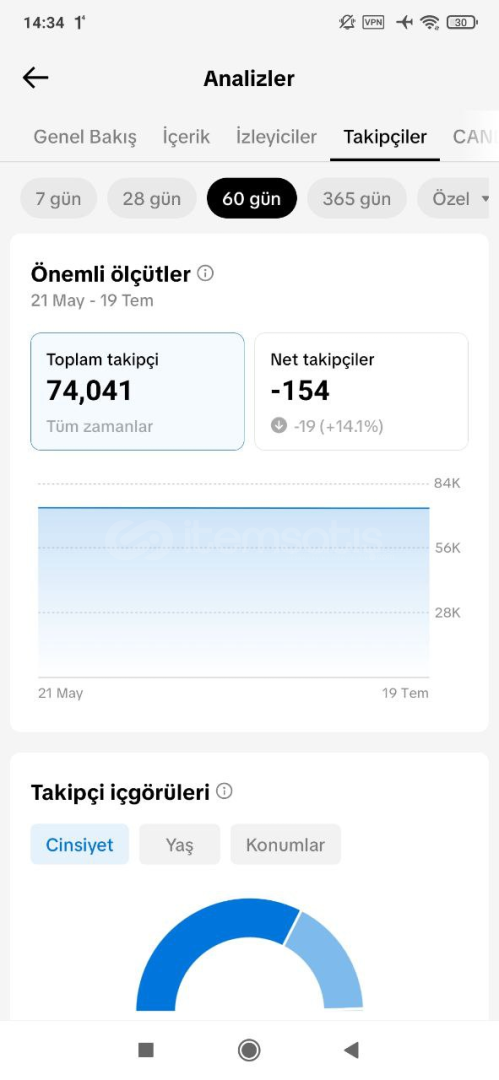The height and width of the screenshot is (1080, 499).
Task: Select the 365 gün range chip
Action: pyautogui.click(x=356, y=198)
